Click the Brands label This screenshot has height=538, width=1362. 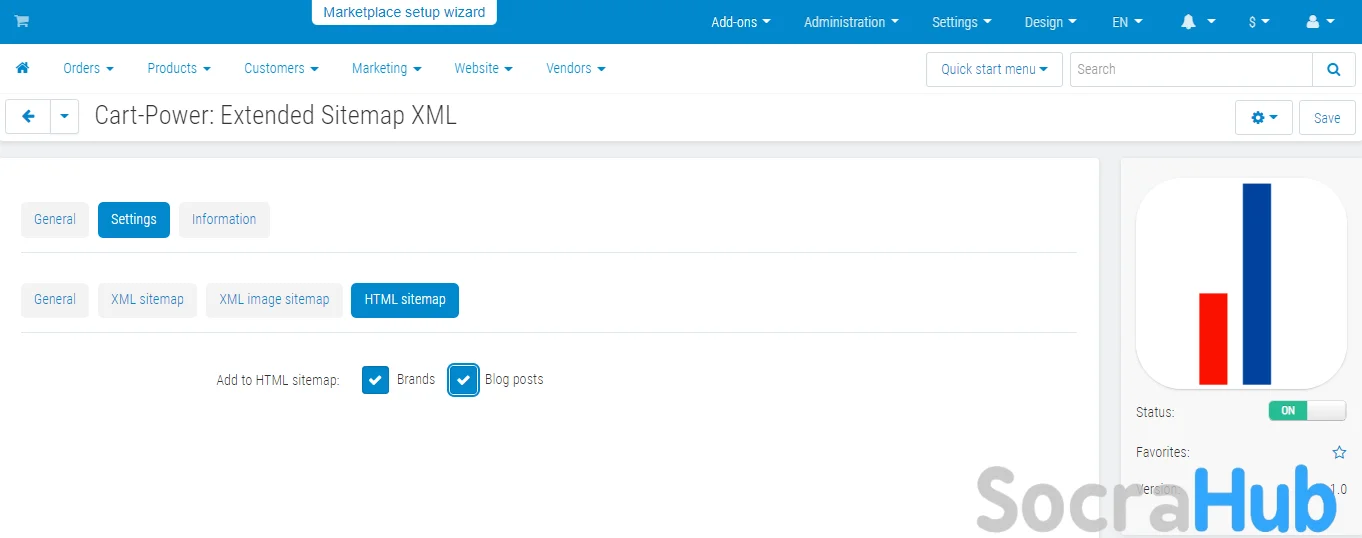coord(416,380)
